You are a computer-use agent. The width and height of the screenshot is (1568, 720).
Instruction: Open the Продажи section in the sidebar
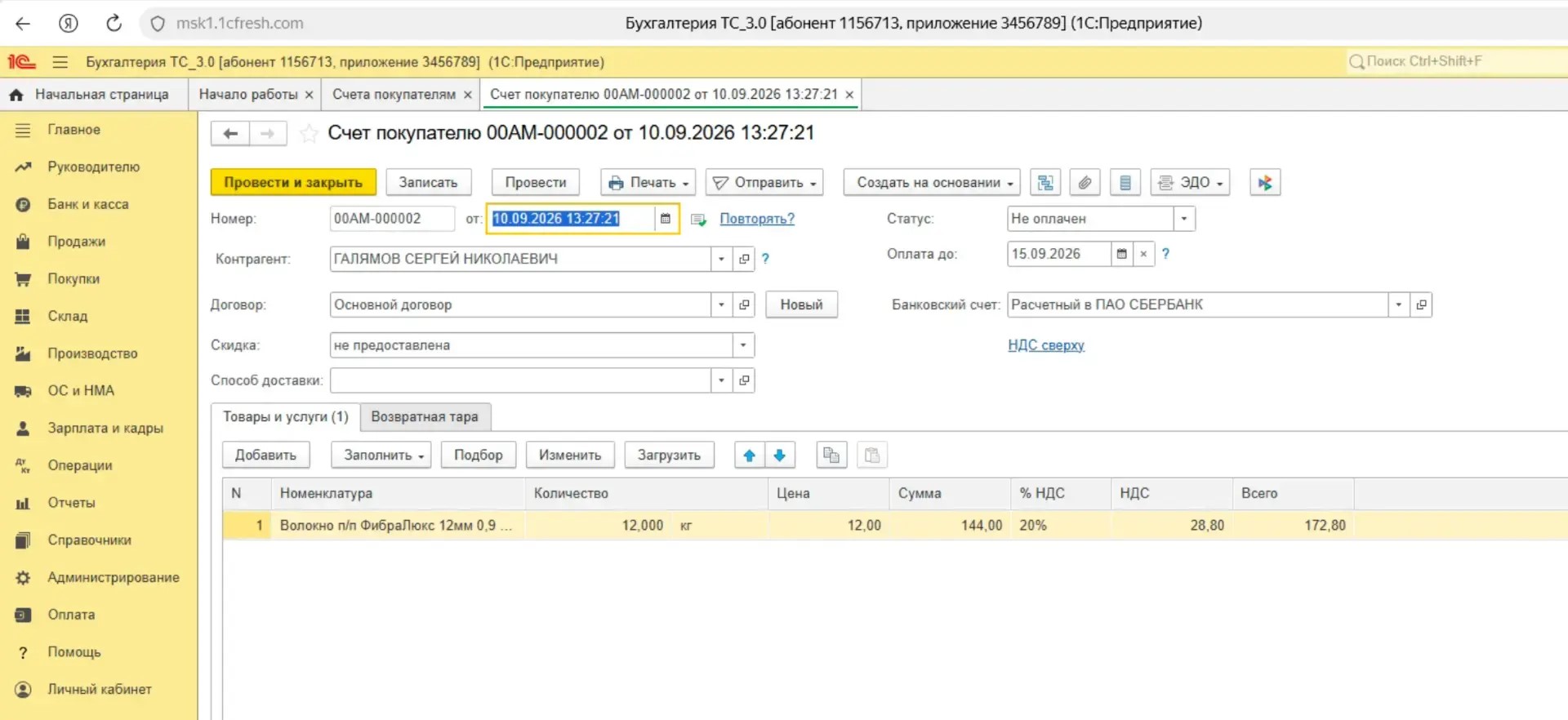coord(76,242)
